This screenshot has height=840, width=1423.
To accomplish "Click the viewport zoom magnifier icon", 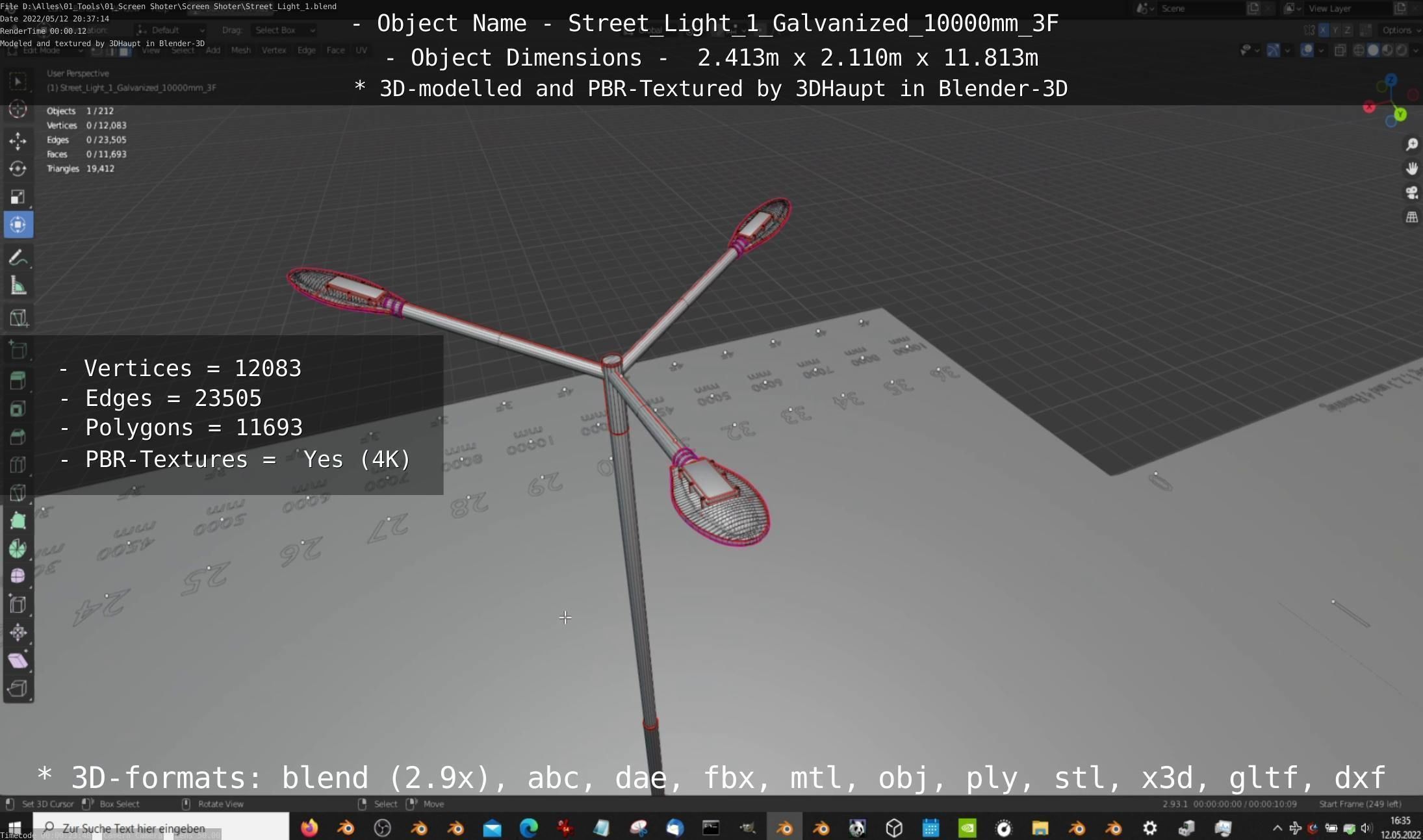I will 1411,144.
